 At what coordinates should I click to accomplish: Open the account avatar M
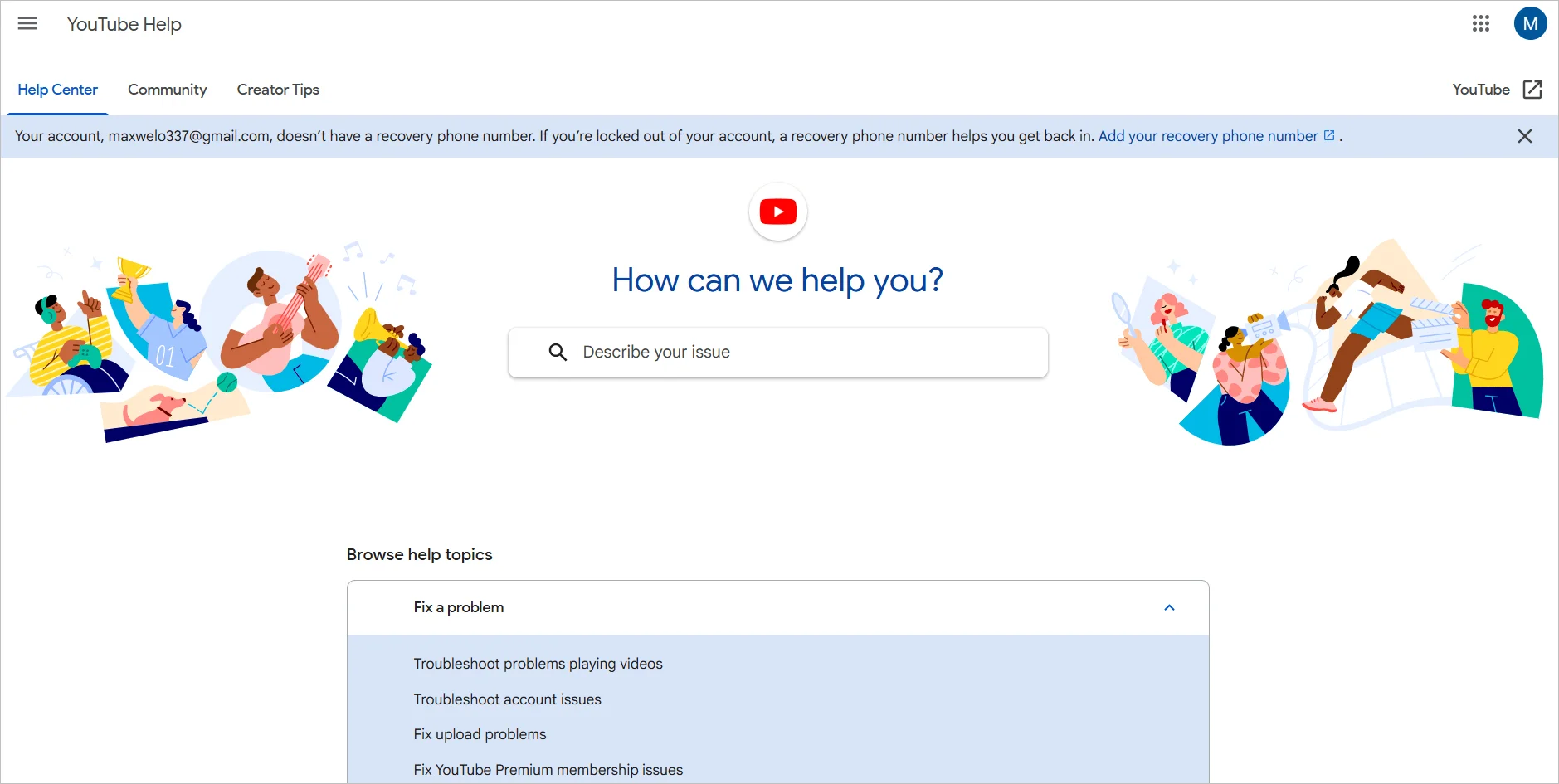coord(1530,23)
